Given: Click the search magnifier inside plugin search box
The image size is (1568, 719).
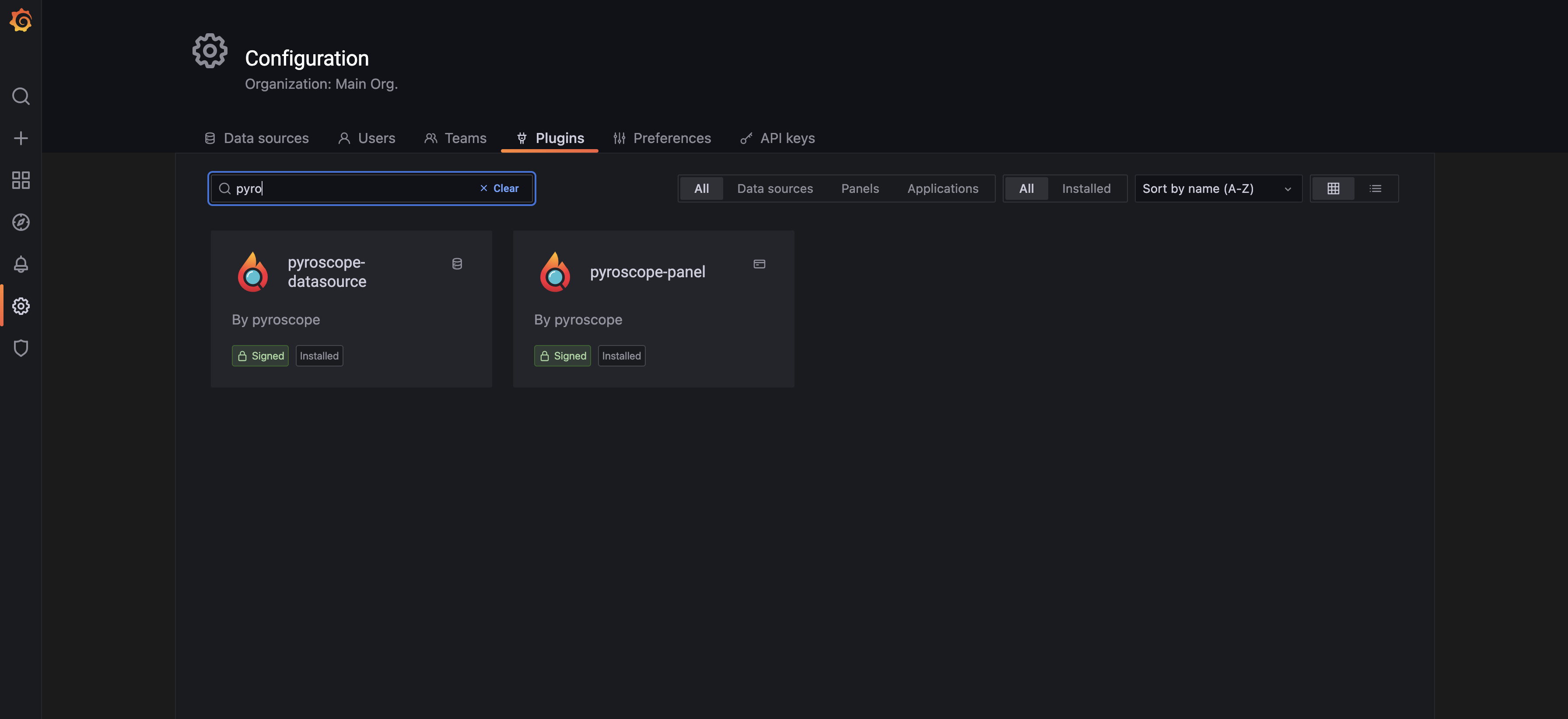Looking at the screenshot, I should pos(224,188).
